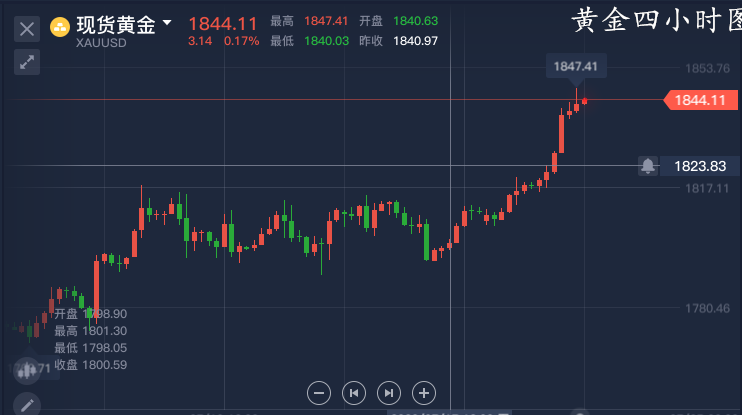
Task: Click the 1853.76 axis price label
Action: click(707, 69)
